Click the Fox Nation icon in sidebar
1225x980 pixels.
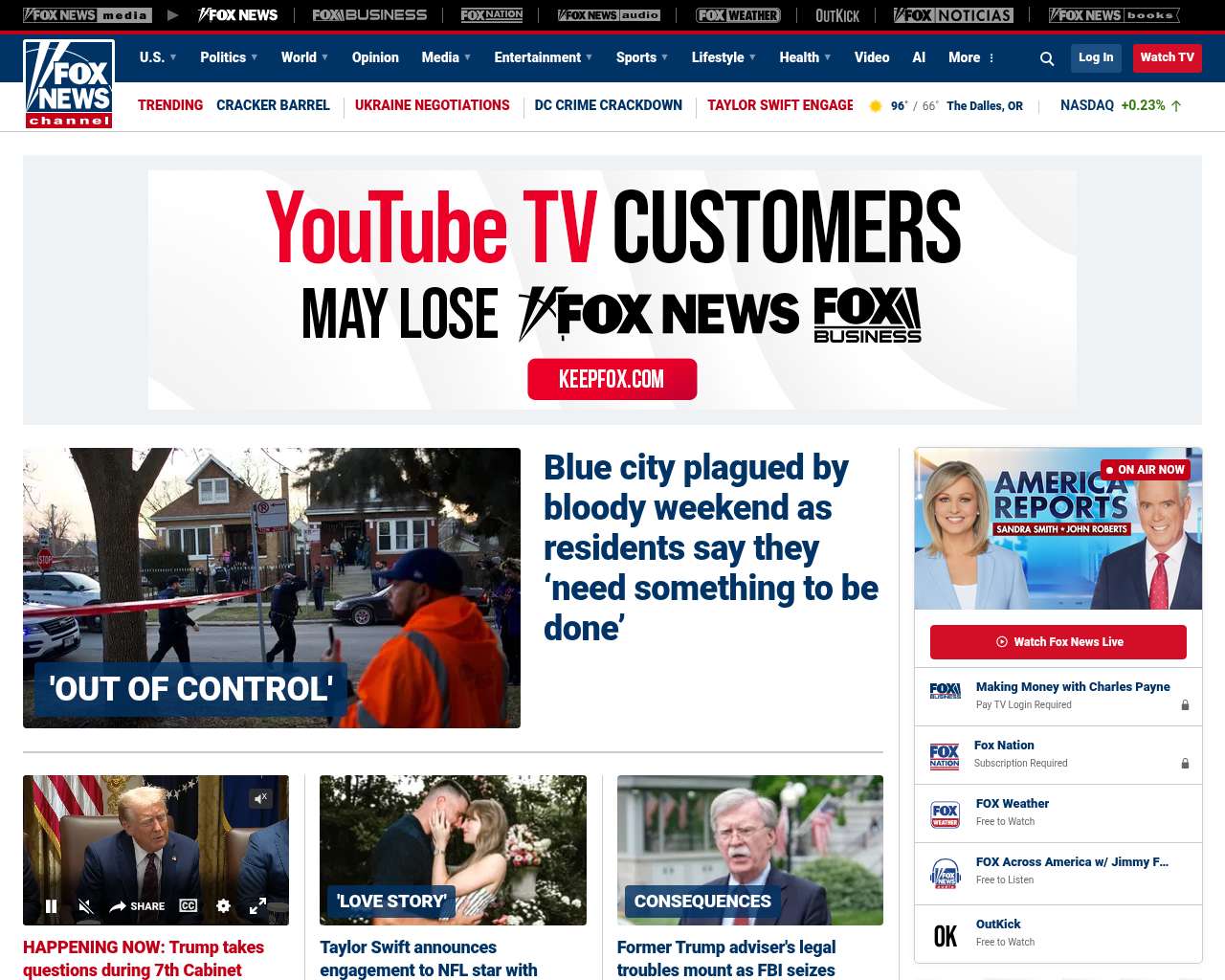coord(945,756)
